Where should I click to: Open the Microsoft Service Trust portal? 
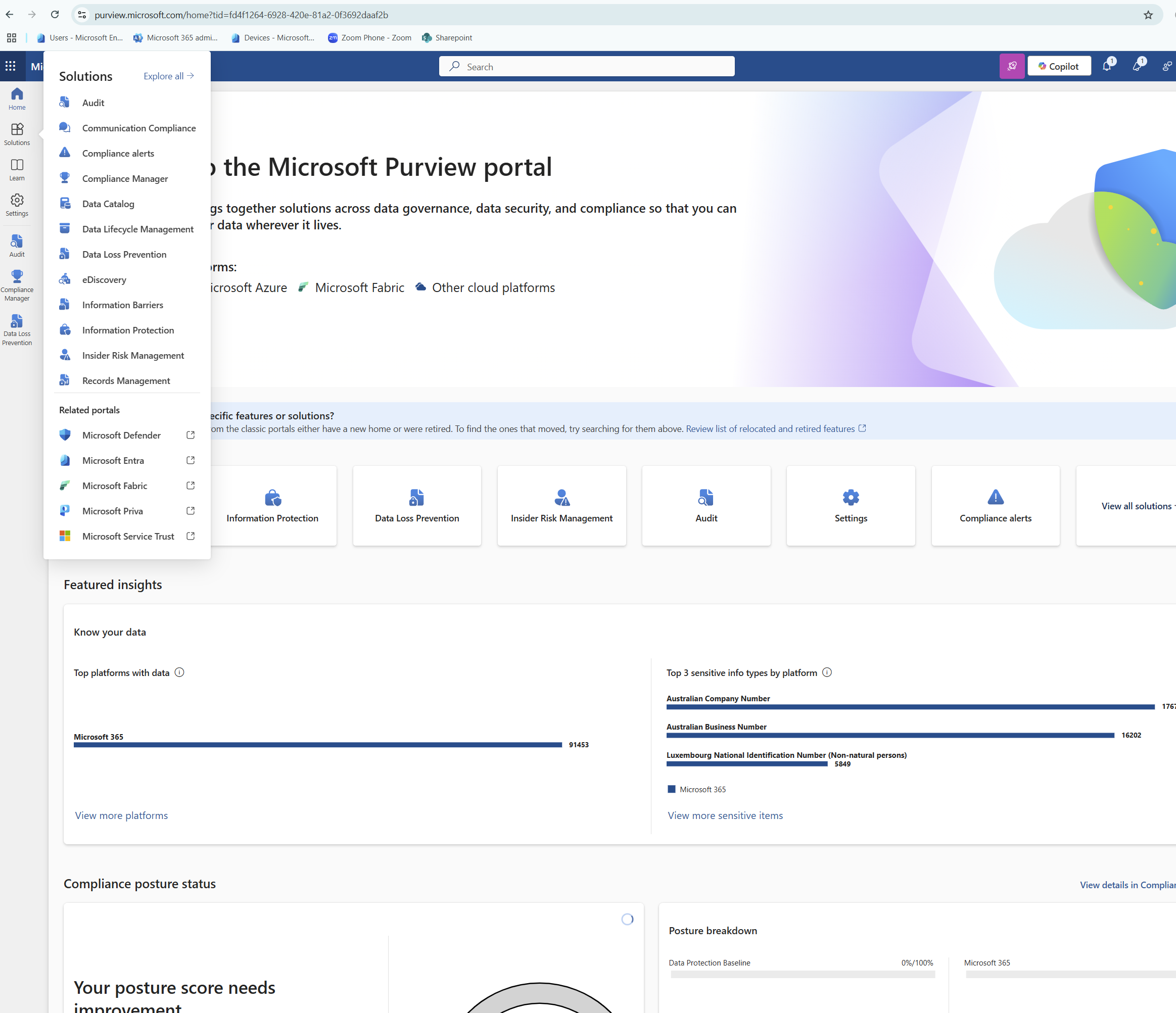click(127, 536)
